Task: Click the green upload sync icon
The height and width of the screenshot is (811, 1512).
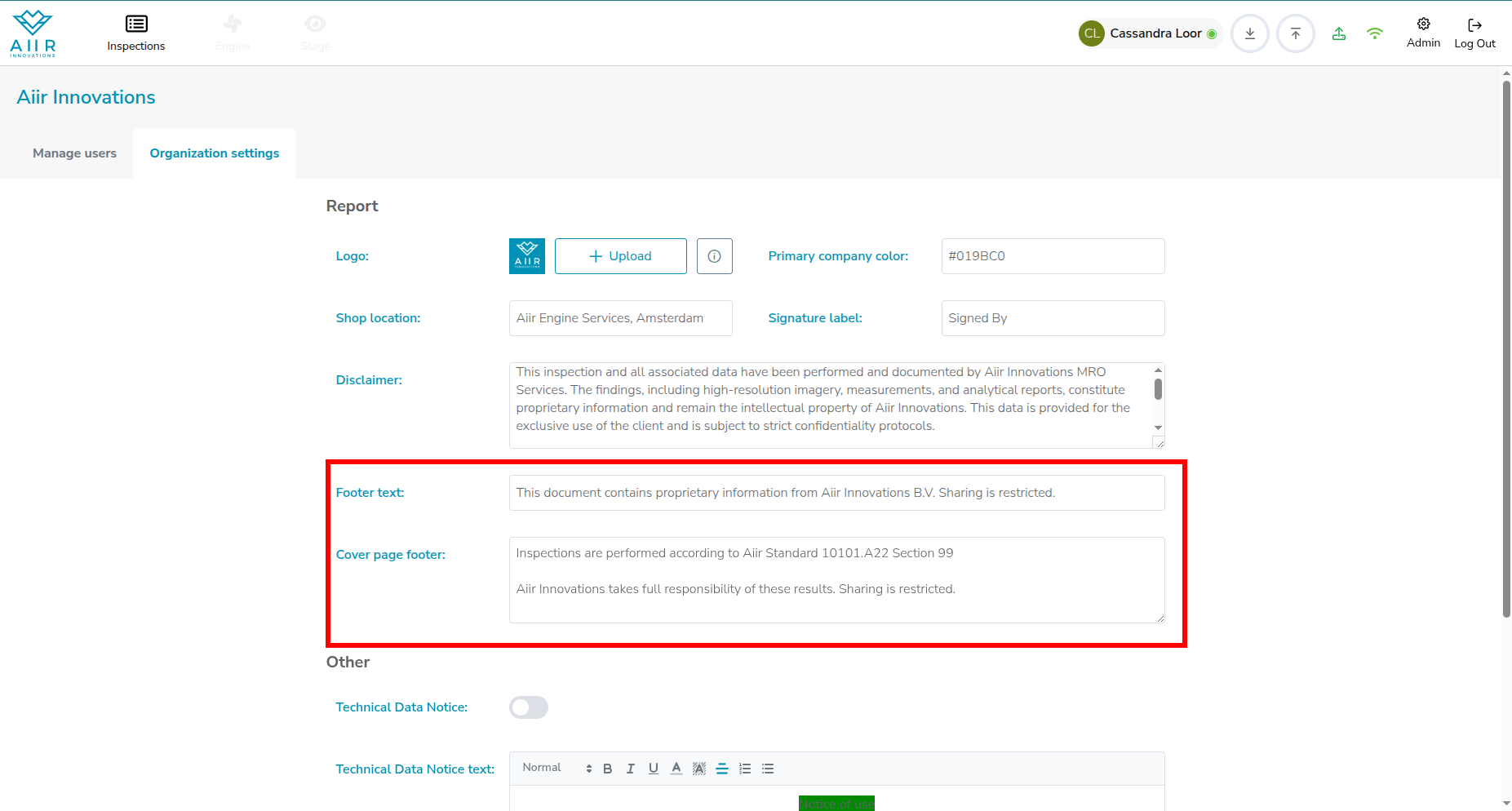Action: 1339,33
